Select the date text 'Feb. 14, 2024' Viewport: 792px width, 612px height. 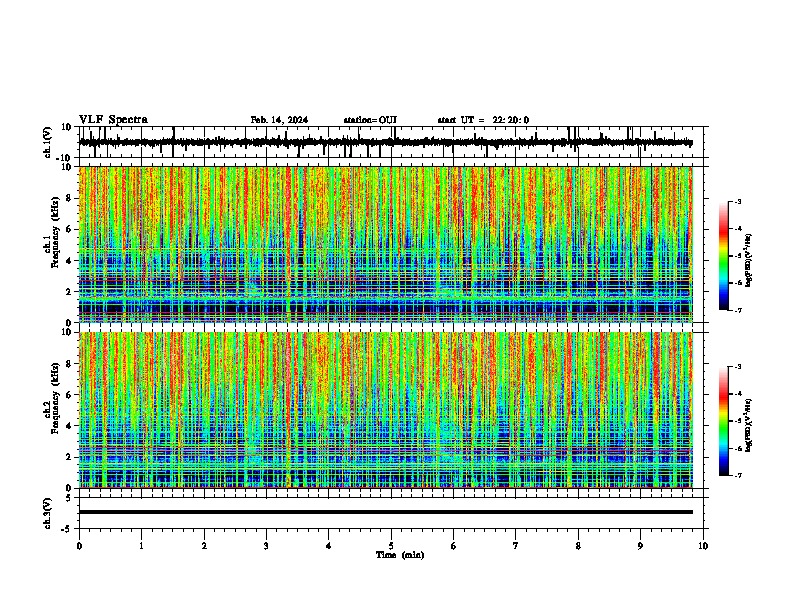coord(279,120)
